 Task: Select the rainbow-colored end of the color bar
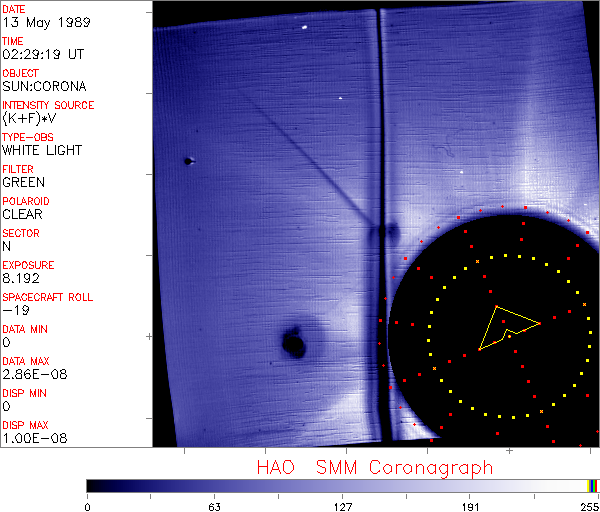[x=593, y=485]
